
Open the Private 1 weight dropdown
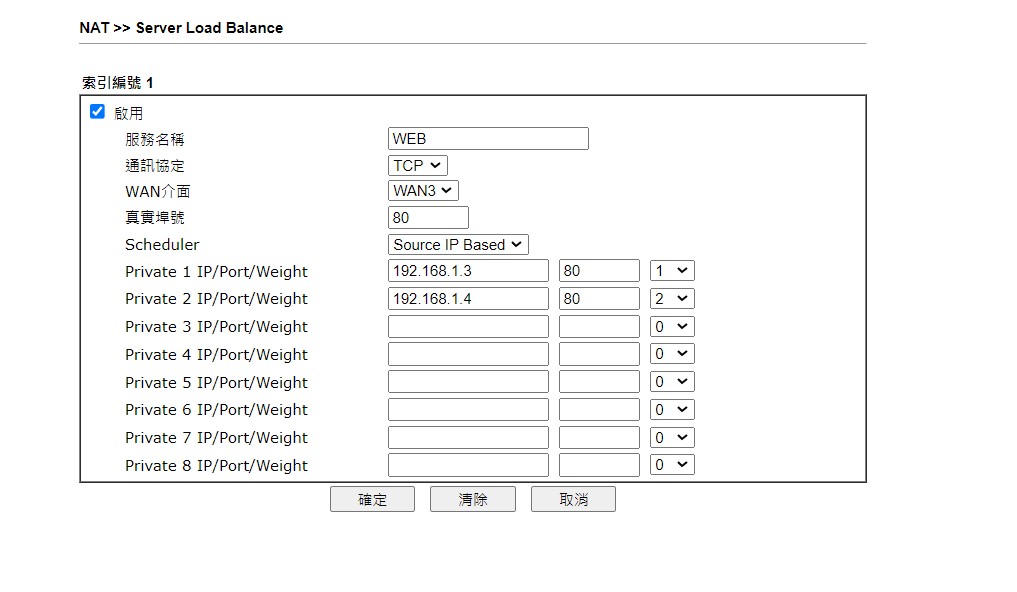click(x=672, y=271)
